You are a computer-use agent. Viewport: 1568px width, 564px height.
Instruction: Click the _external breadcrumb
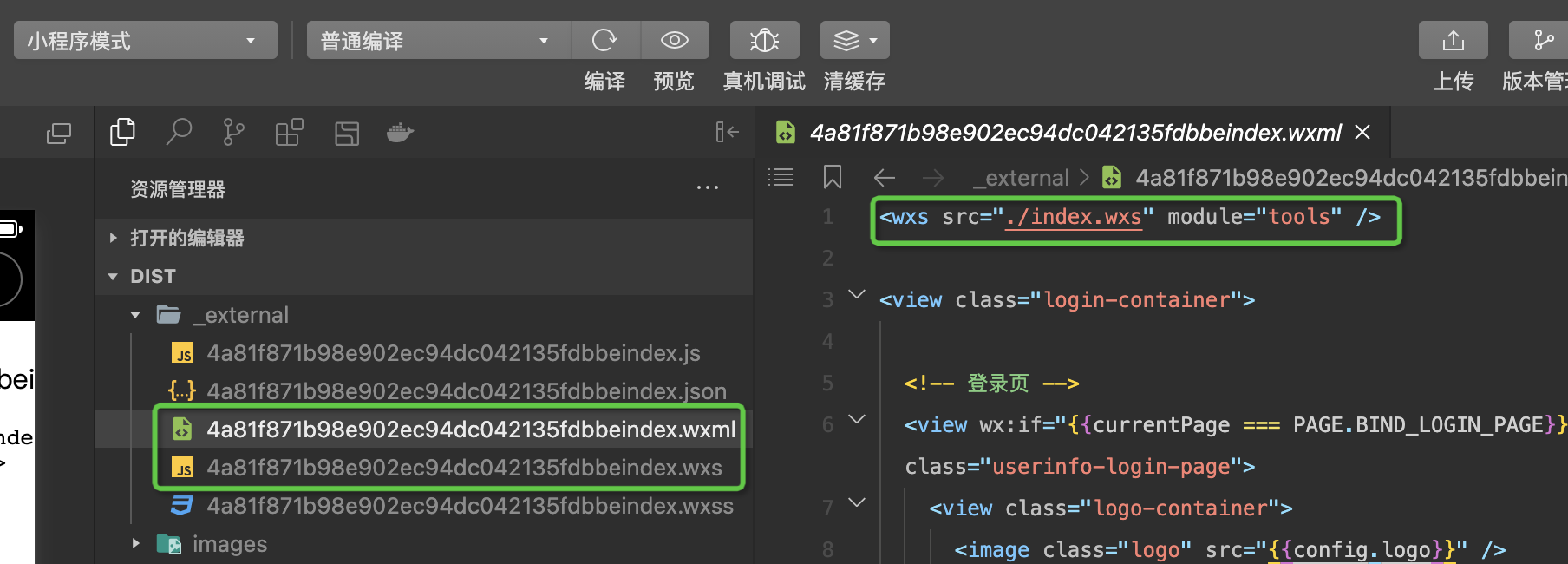[x=1021, y=178]
